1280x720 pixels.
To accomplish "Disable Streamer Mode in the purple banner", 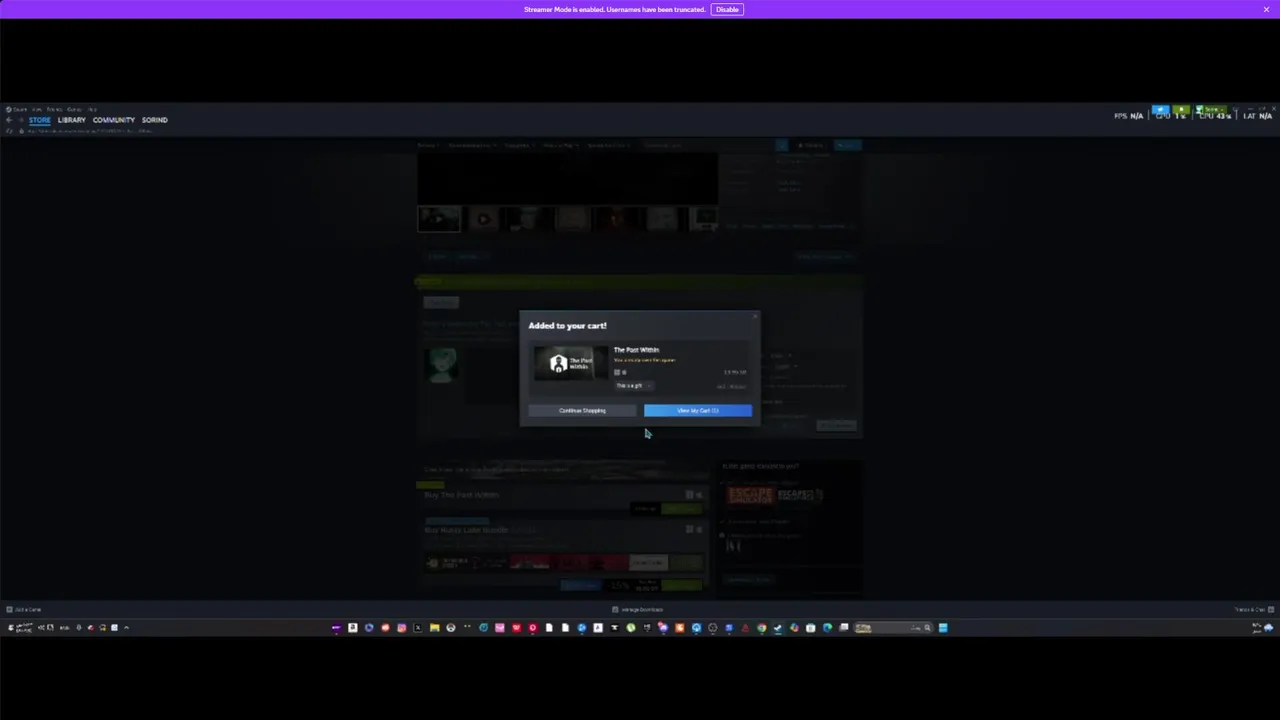I will click(727, 9).
